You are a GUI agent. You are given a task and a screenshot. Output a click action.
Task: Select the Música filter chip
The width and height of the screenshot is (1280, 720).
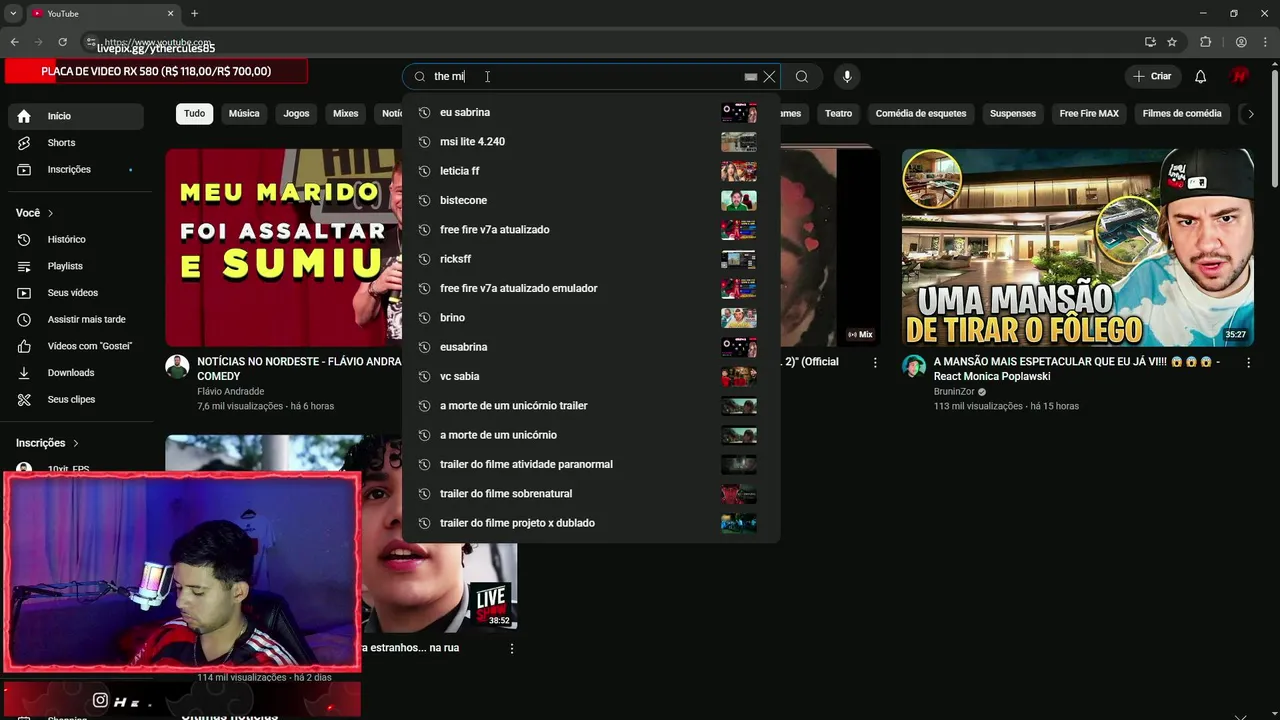point(244,113)
